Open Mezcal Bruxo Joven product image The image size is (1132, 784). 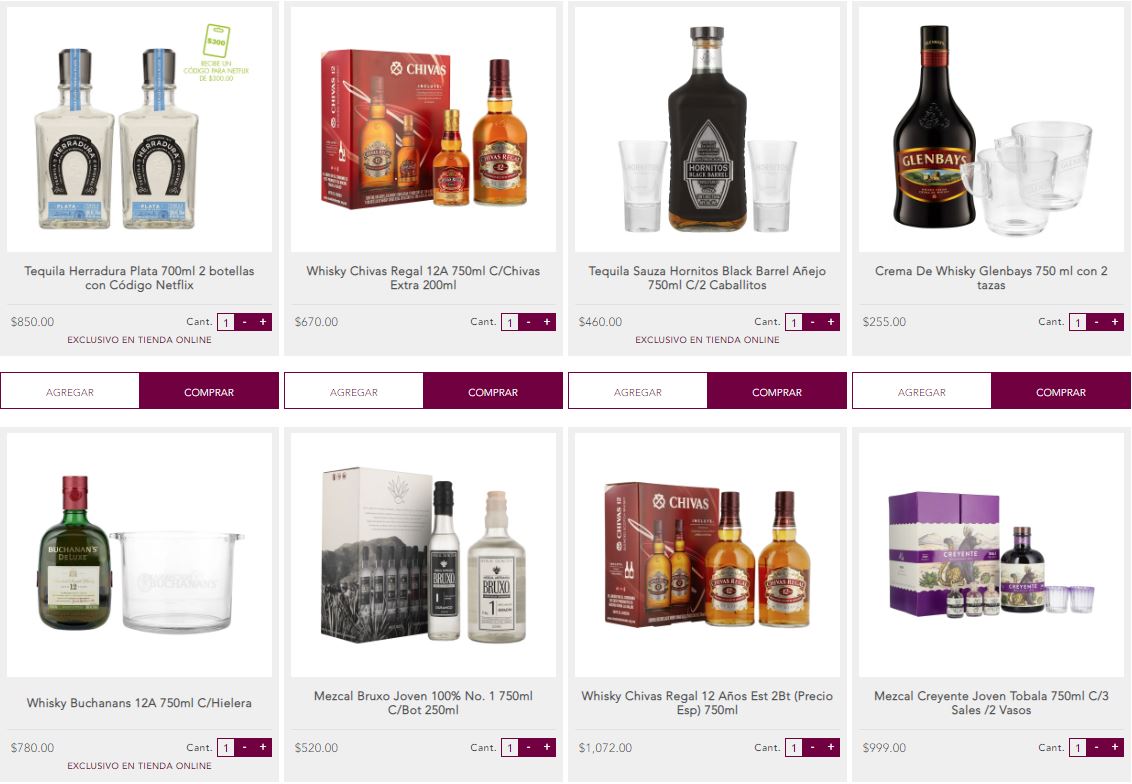tap(423, 554)
